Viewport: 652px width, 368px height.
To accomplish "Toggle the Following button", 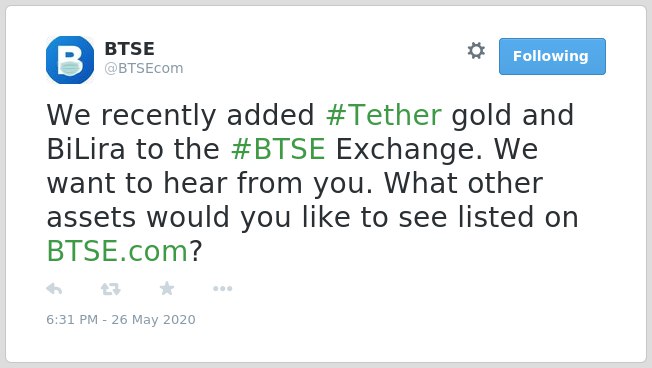I will coord(552,57).
